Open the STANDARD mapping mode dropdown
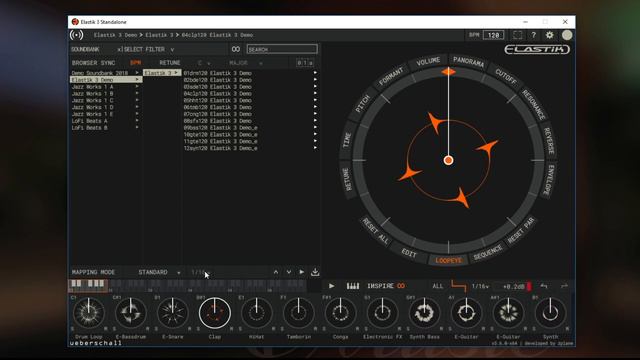640x360 pixels. coord(159,272)
